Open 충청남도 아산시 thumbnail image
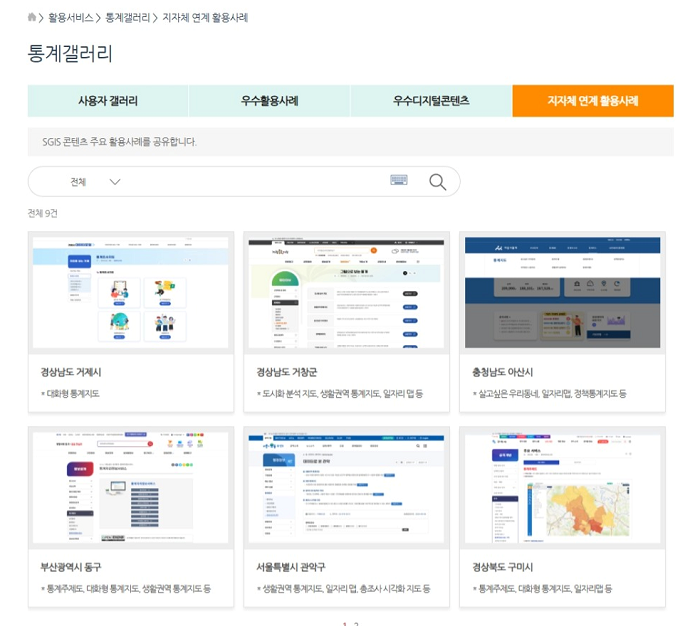 [x=562, y=292]
